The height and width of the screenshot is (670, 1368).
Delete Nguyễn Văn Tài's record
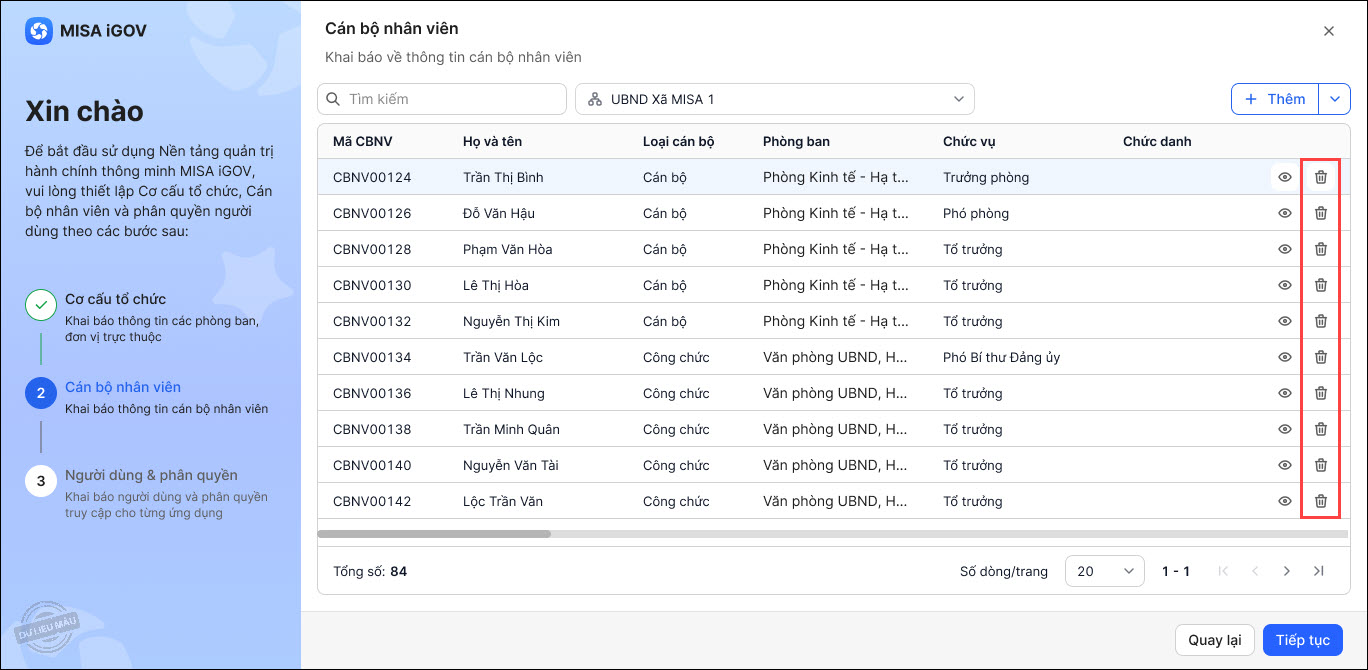pos(1320,465)
